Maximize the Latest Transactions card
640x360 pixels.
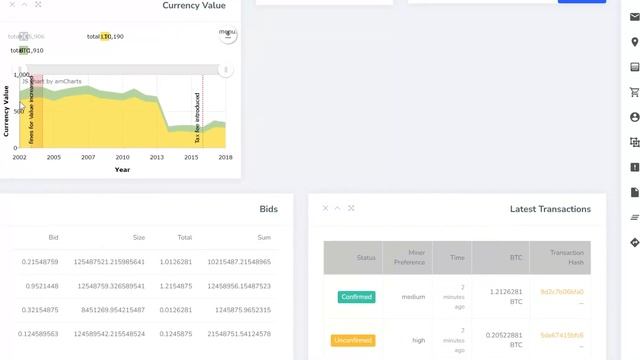coord(351,208)
